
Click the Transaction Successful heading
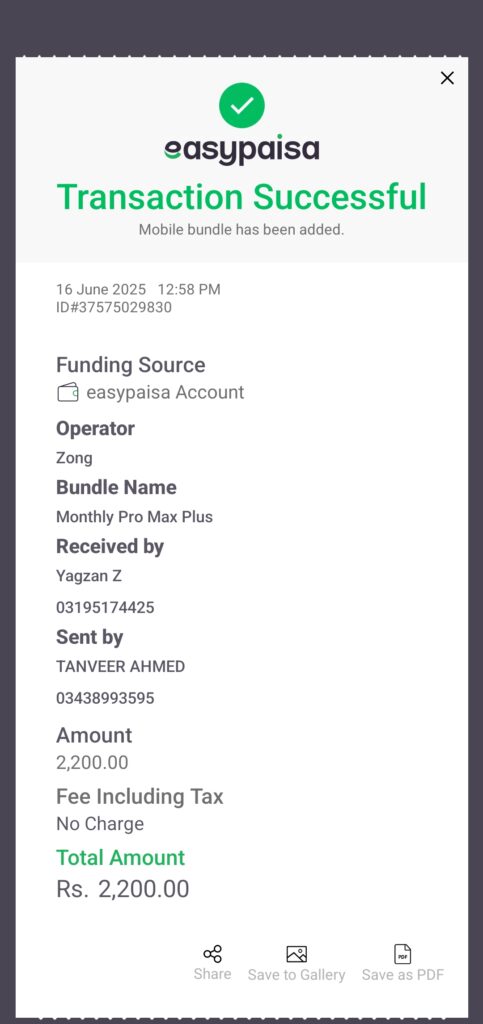point(242,197)
